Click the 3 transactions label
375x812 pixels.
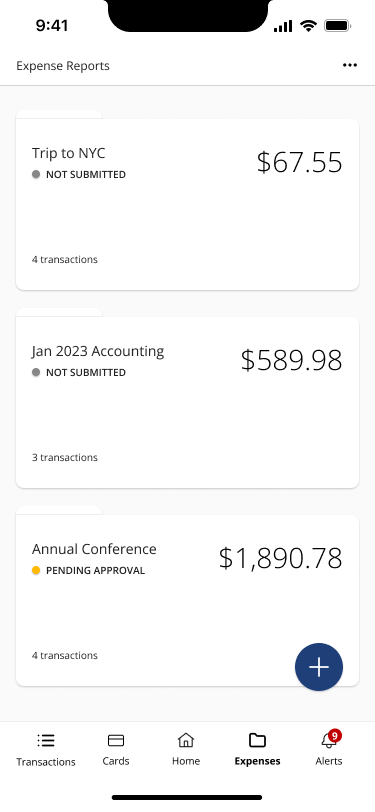[x=65, y=457]
